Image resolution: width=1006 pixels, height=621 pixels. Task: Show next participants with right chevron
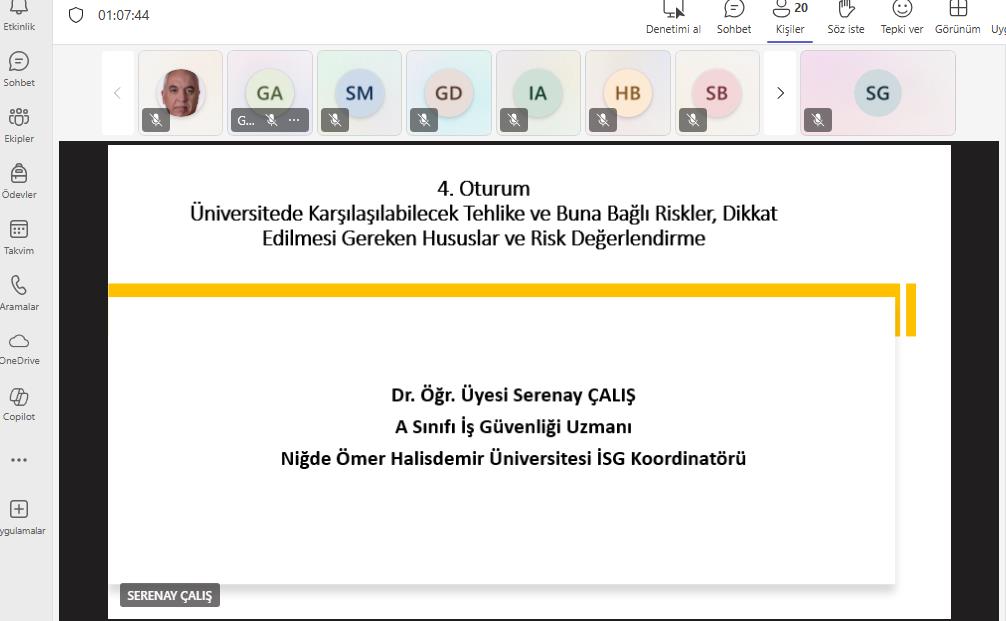point(780,93)
